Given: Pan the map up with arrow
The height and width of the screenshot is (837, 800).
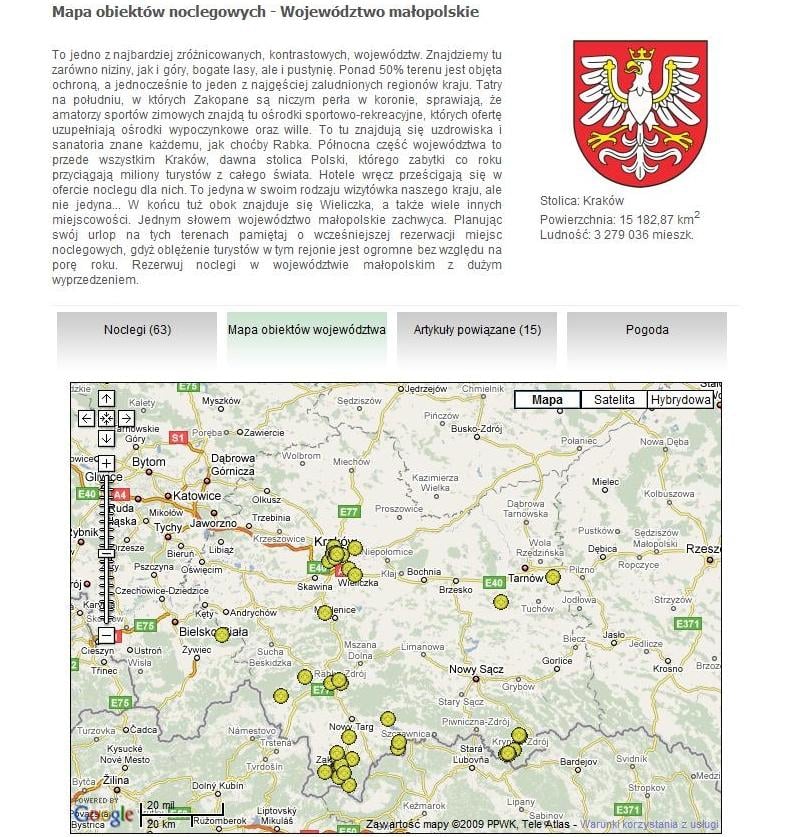Looking at the screenshot, I should [x=106, y=398].
